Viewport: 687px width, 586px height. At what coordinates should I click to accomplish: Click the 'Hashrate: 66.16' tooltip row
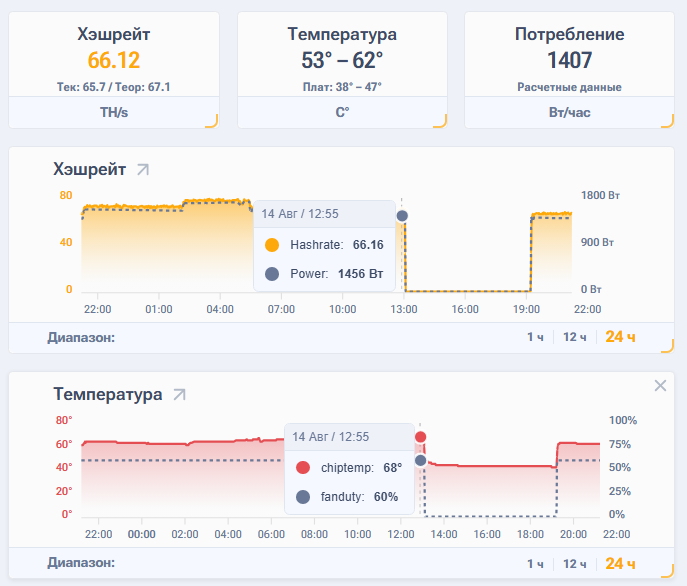tap(324, 245)
